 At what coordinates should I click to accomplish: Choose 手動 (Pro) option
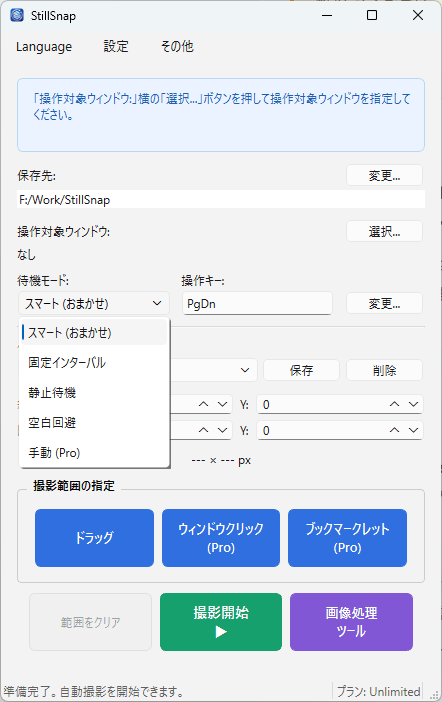[x=94, y=453]
